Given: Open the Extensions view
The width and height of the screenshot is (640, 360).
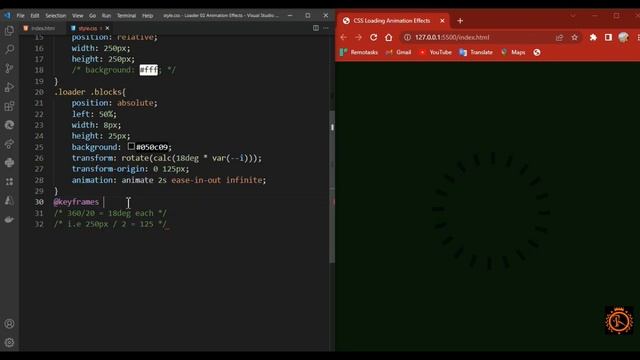Looking at the screenshot, I should pyautogui.click(x=9, y=106).
